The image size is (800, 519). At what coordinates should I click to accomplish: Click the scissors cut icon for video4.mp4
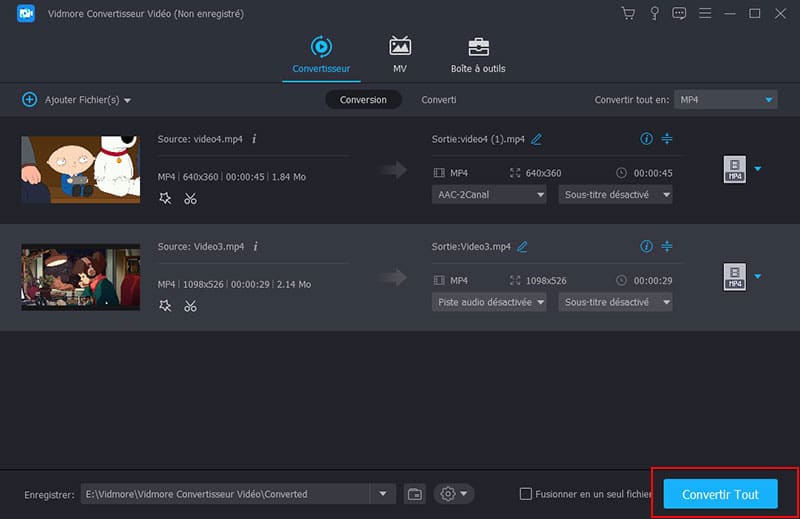pos(190,198)
